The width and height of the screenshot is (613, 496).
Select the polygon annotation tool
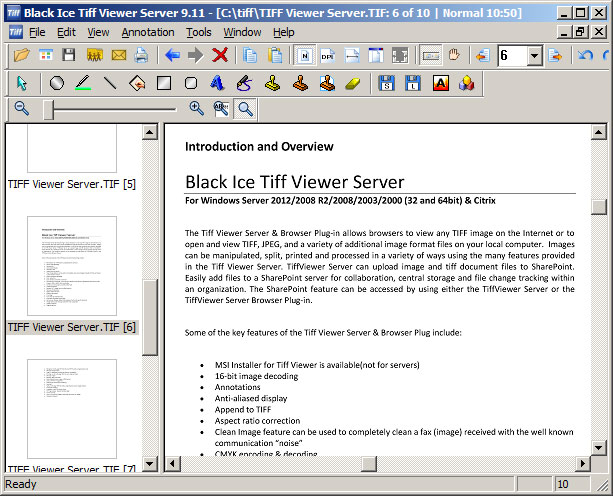click(x=137, y=83)
